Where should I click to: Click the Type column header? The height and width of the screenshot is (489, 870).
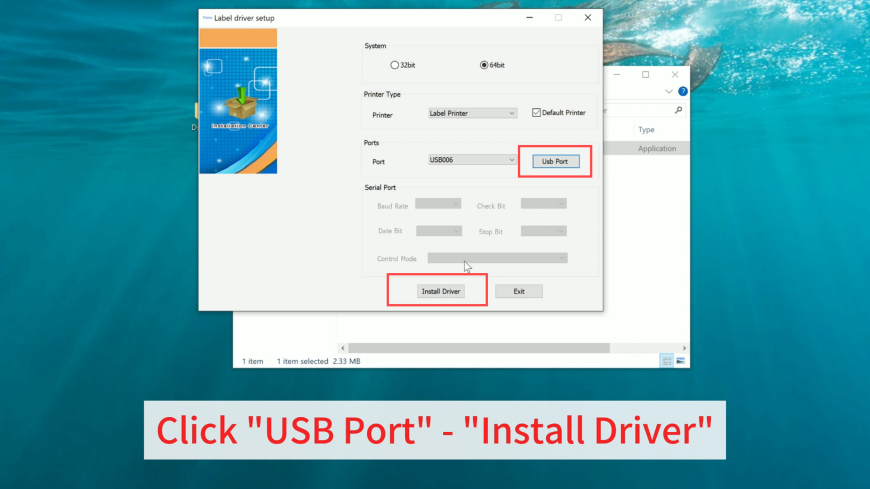tap(646, 129)
